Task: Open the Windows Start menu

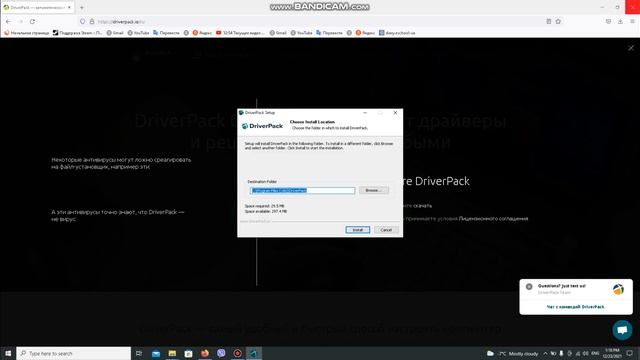Action: (8, 353)
